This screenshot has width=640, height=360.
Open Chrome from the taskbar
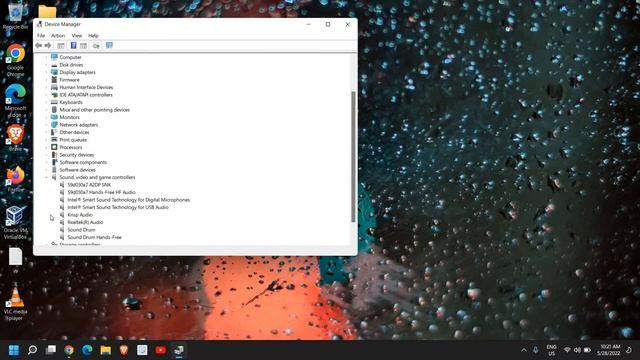pos(69,350)
